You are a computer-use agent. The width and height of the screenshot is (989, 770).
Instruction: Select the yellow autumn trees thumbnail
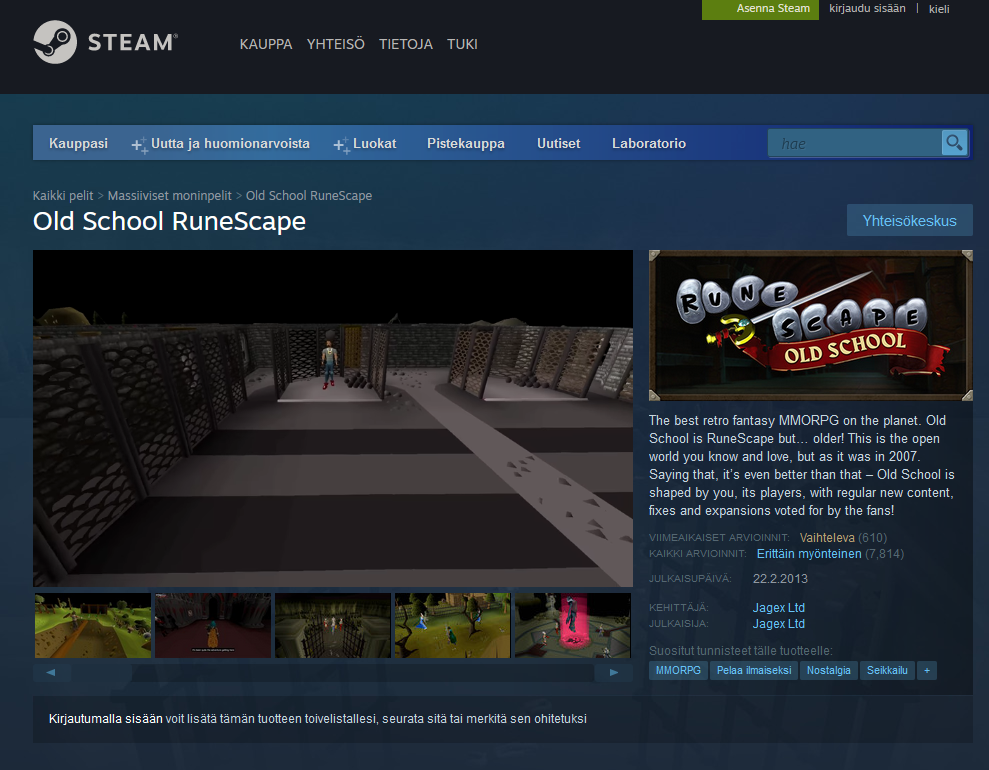coord(452,625)
